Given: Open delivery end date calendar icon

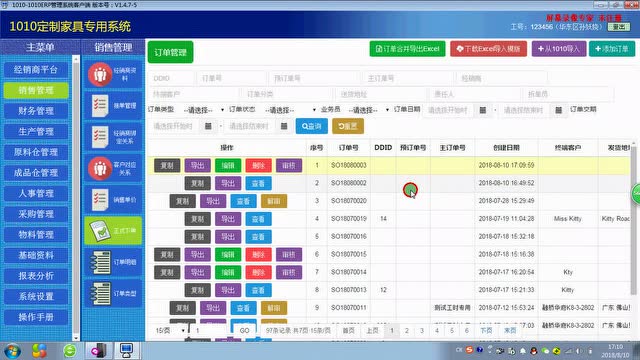Looking at the screenshot, I should tap(284, 126).
